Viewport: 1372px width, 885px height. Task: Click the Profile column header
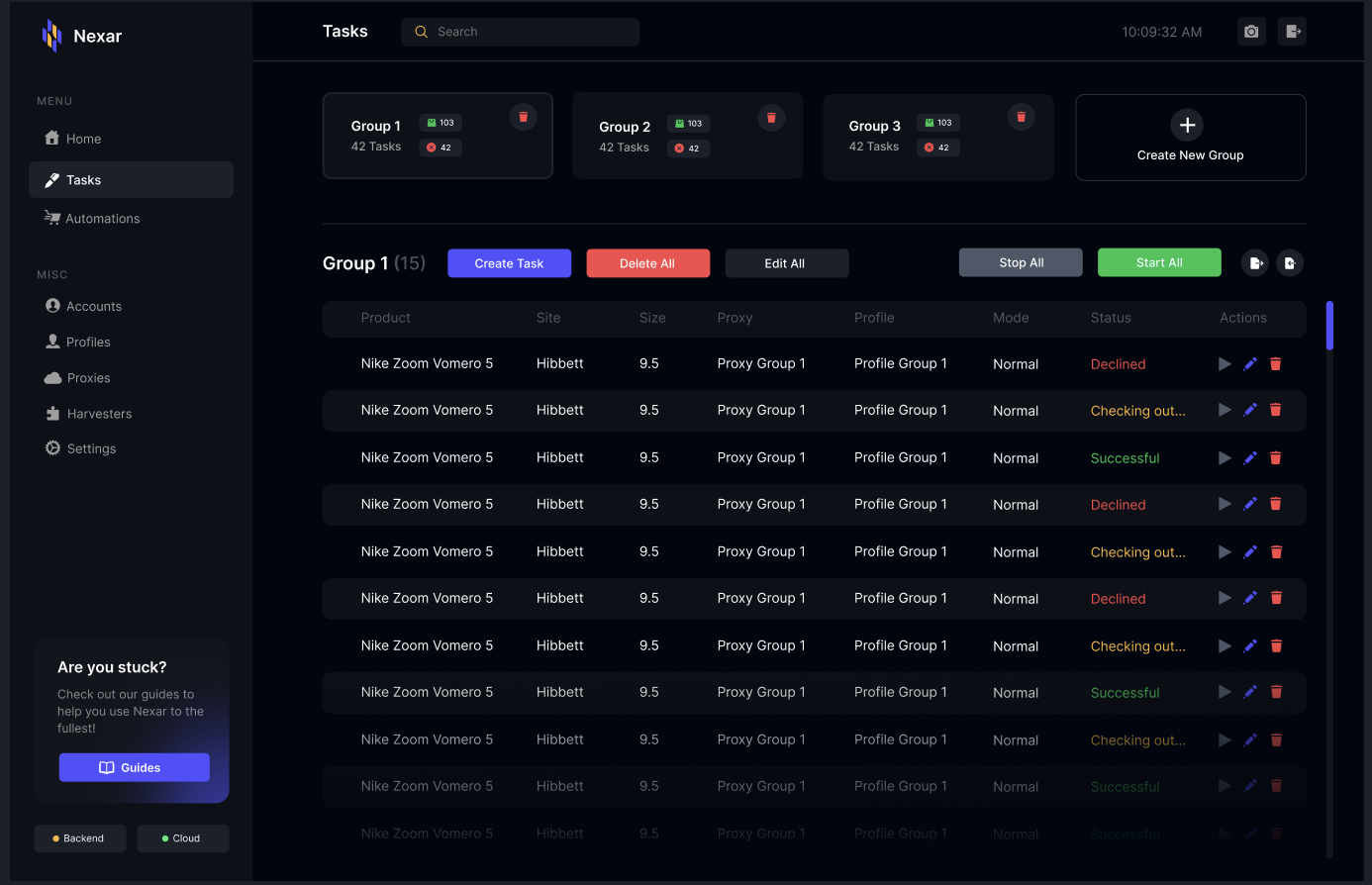874,318
